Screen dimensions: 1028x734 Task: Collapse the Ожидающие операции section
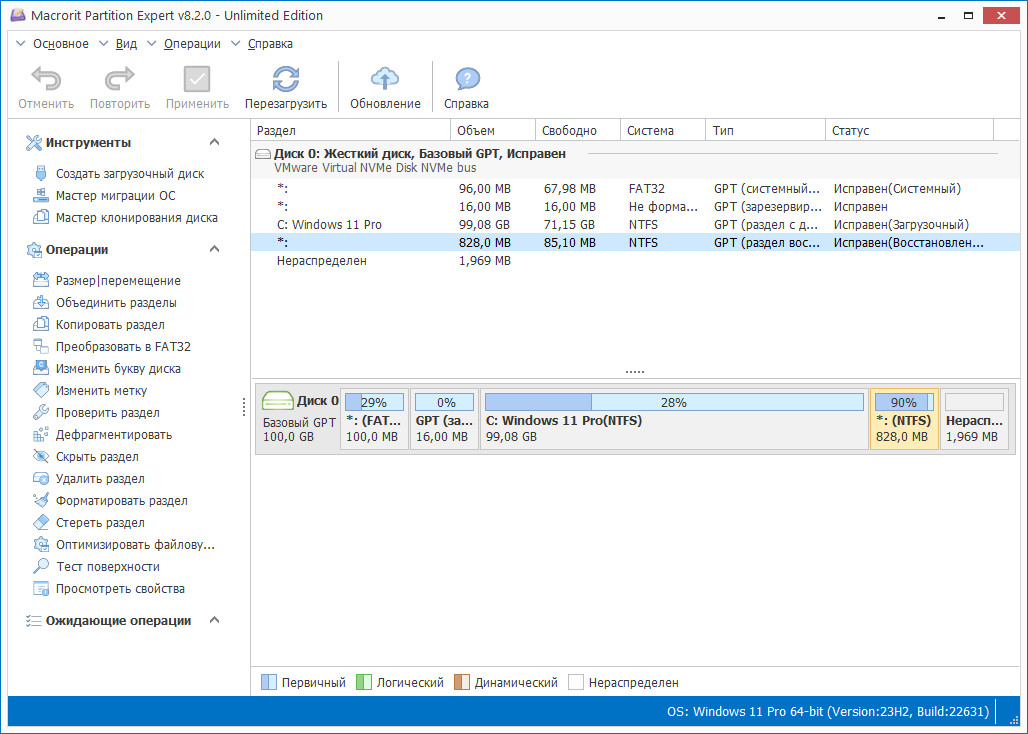(214, 620)
